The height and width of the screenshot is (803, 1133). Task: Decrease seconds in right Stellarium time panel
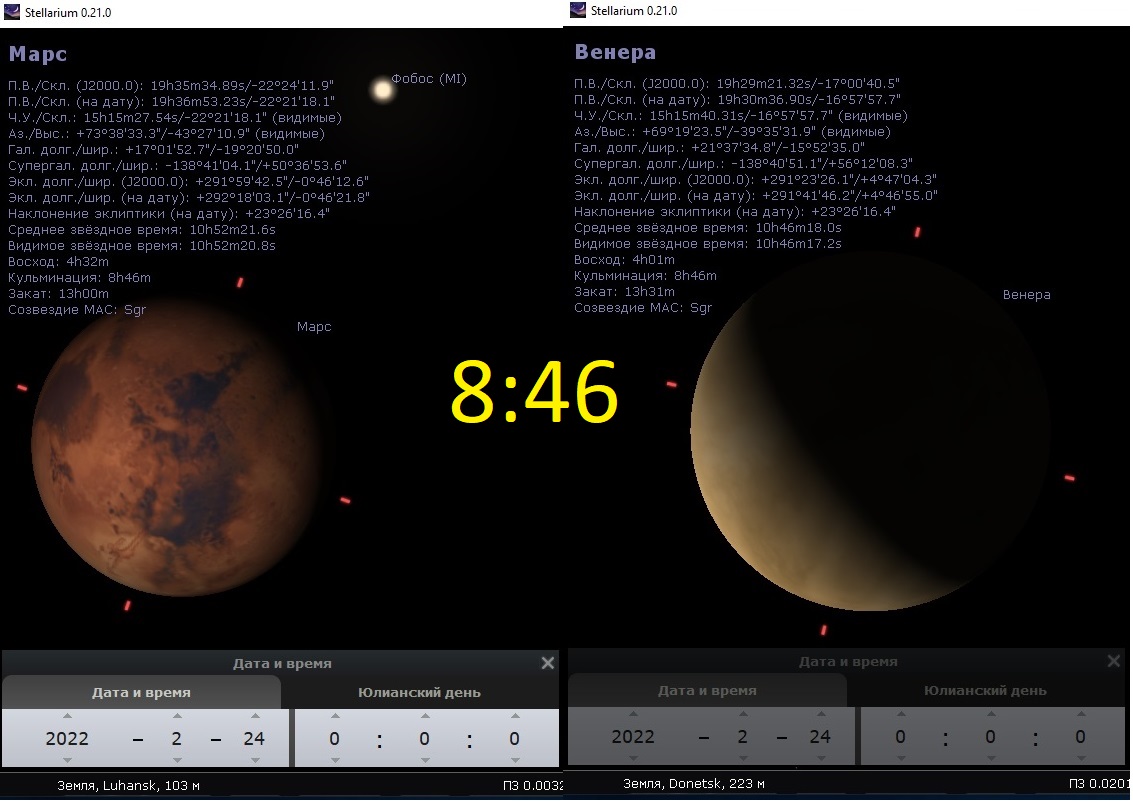[x=1081, y=758]
